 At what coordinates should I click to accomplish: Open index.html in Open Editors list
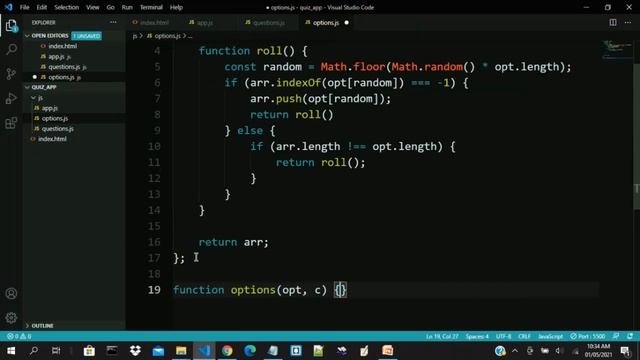[x=62, y=46]
